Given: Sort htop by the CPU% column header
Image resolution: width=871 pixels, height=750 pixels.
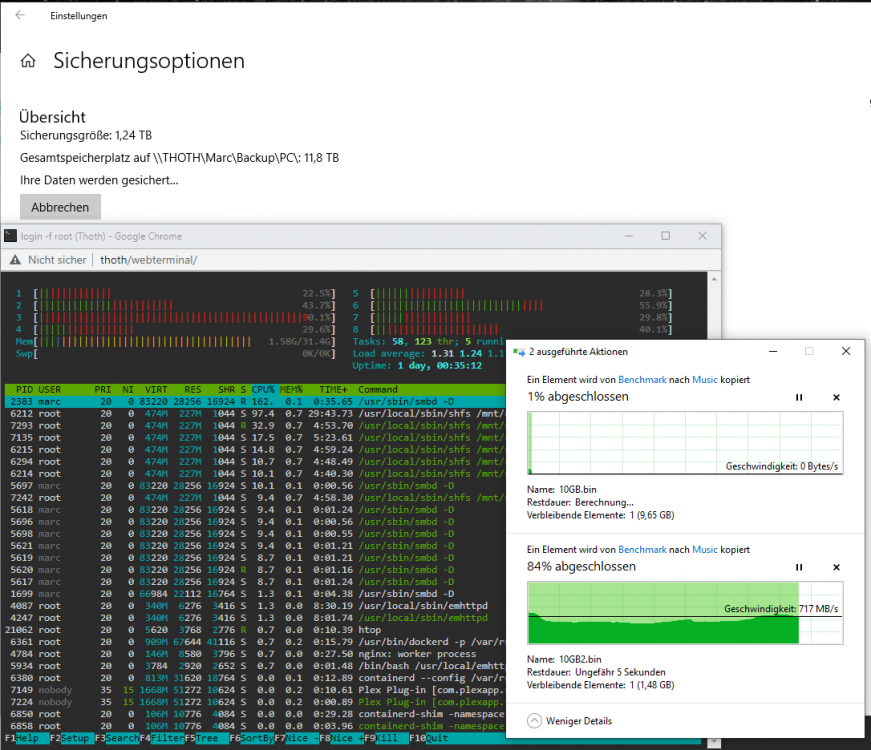Looking at the screenshot, I should tap(263, 389).
